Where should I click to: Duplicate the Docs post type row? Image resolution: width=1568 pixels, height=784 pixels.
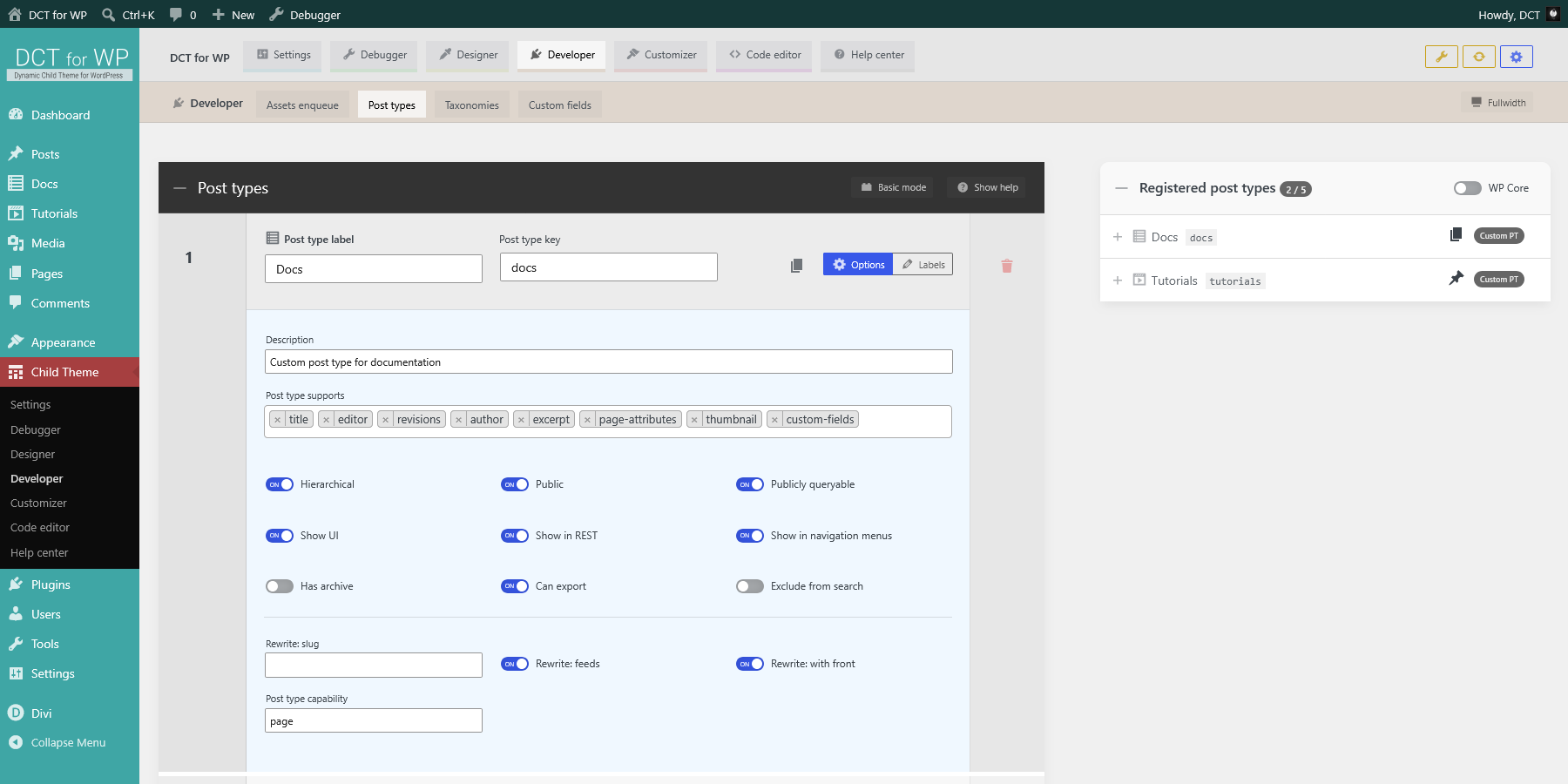pos(796,266)
